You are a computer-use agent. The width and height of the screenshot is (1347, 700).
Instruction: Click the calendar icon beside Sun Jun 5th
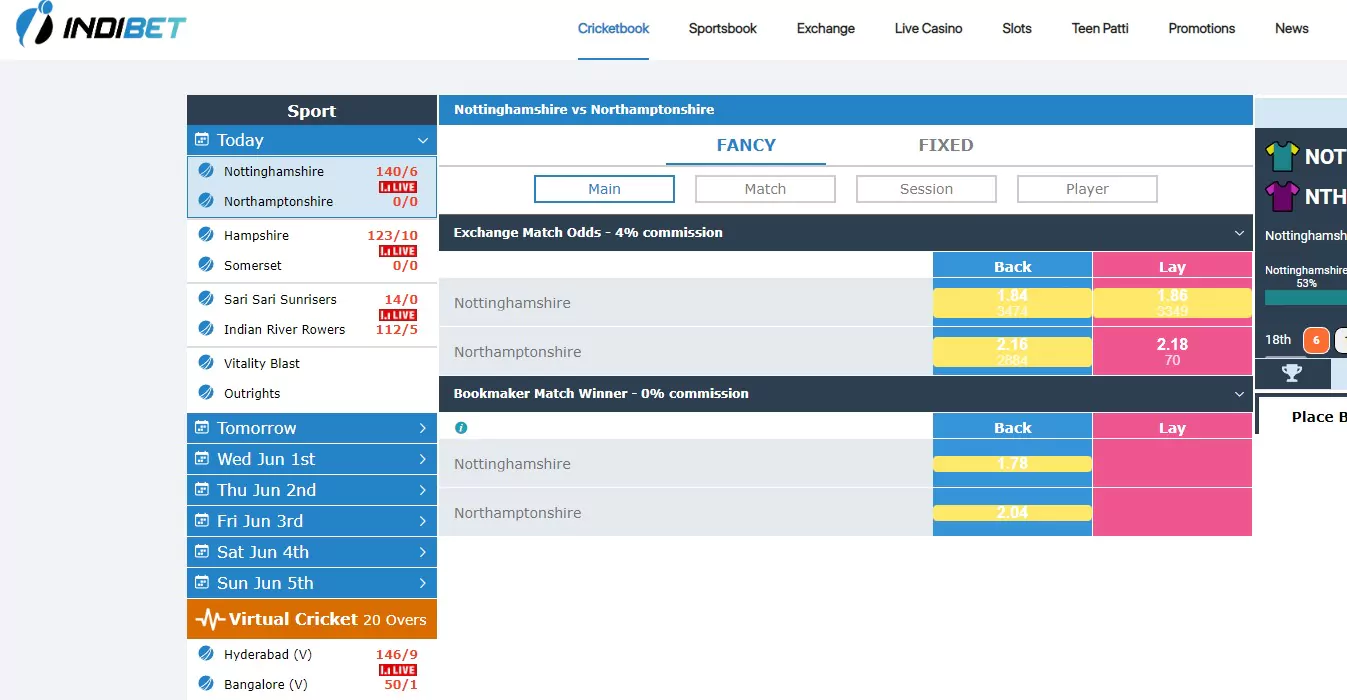pos(202,583)
